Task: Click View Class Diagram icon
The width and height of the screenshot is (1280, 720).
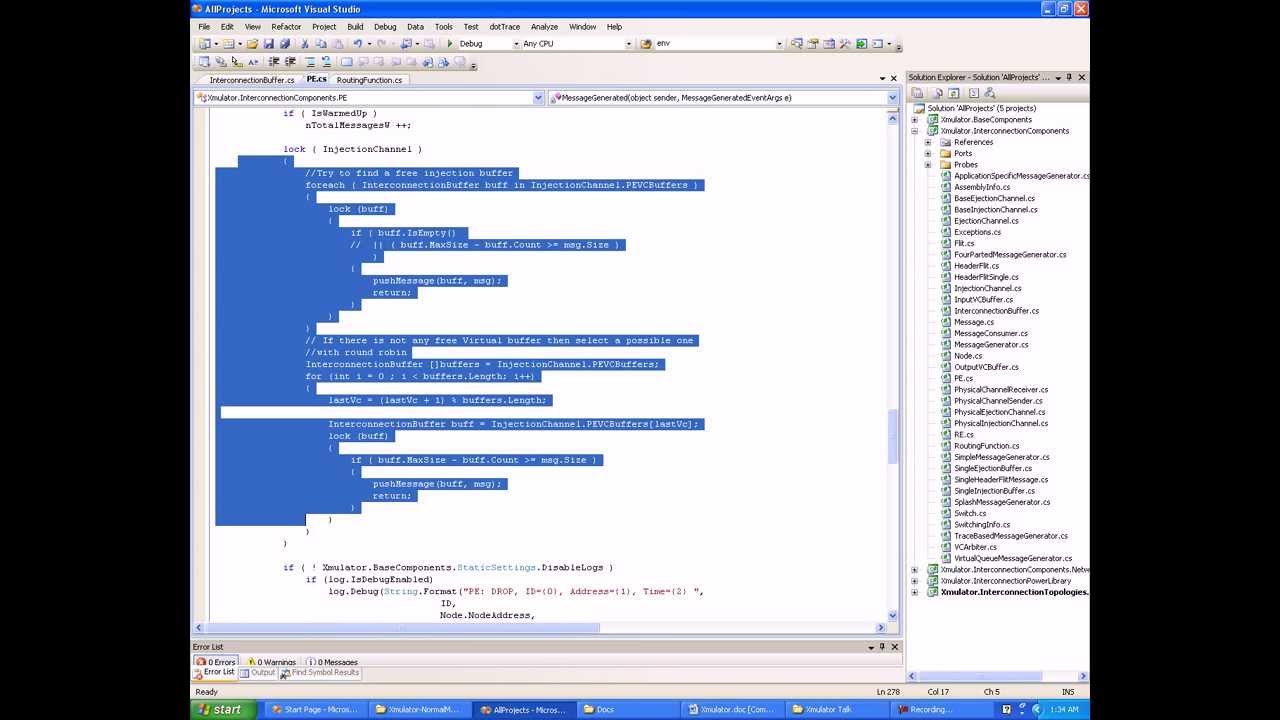Action: [990, 93]
